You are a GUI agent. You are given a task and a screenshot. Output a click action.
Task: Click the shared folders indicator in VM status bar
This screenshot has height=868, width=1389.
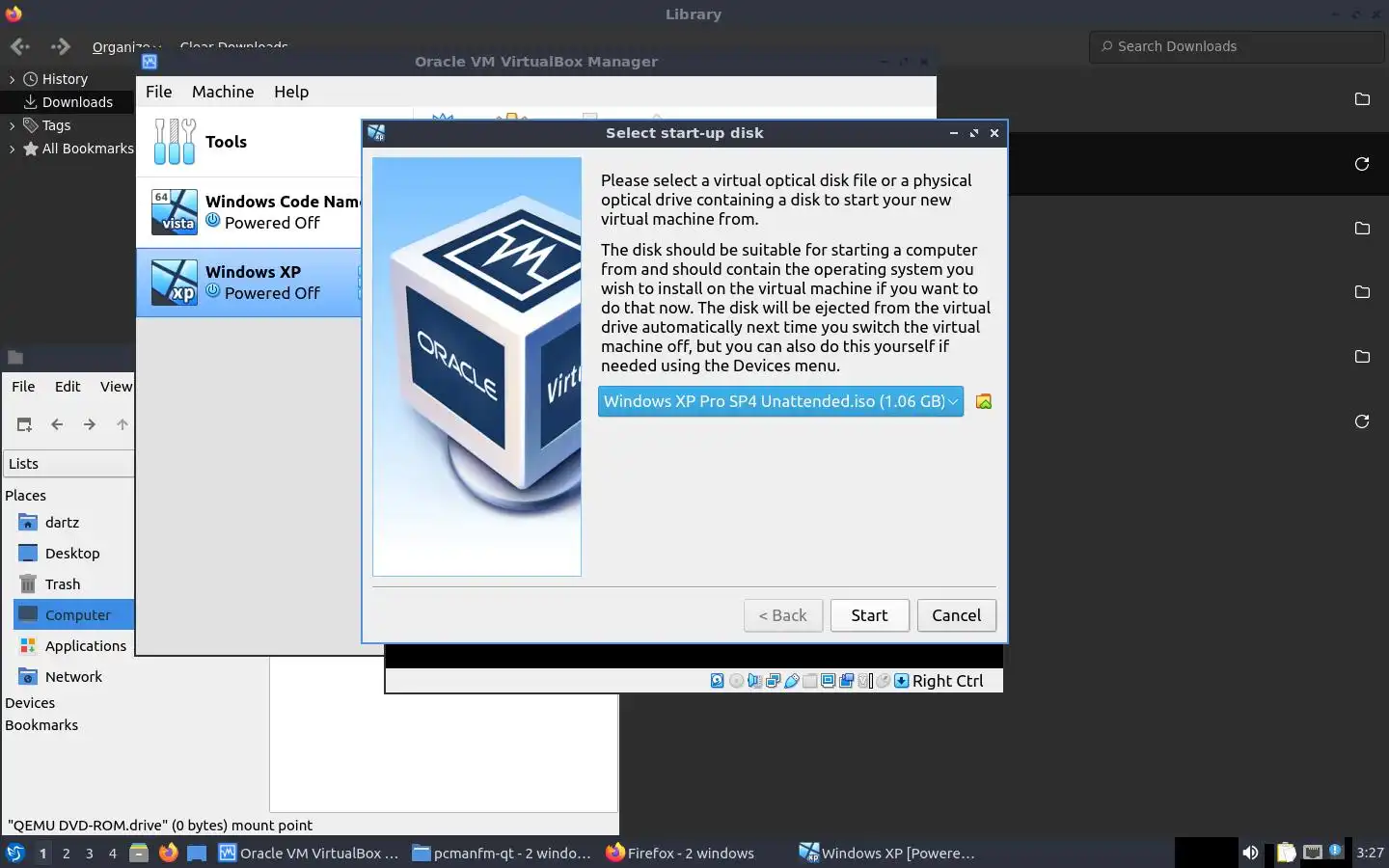810,681
